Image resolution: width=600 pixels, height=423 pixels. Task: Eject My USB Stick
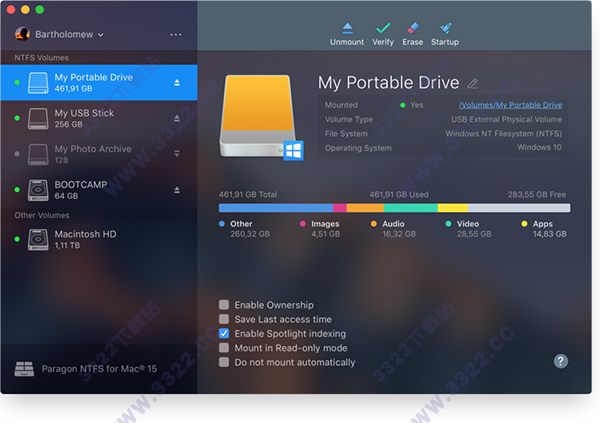(177, 118)
